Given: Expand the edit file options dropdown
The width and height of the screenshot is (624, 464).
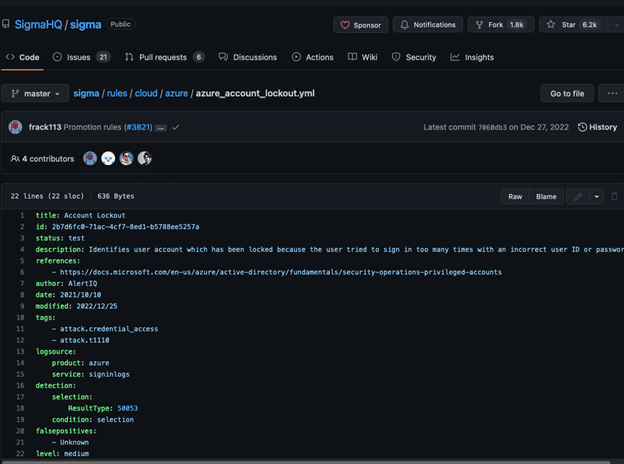Looking at the screenshot, I should pos(597,197).
